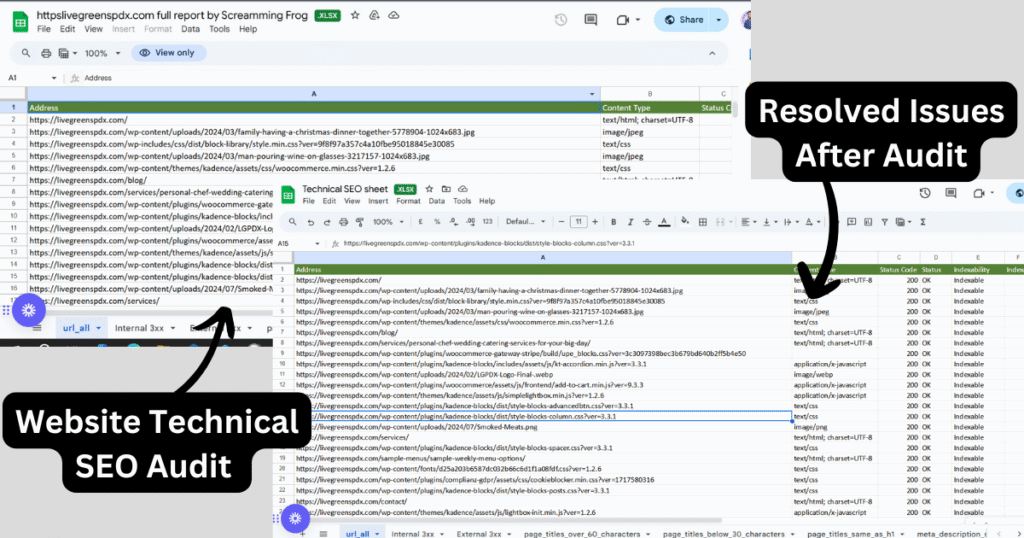Viewport: 1024px width, 538px height.
Task: Select the livegreenspdx.com/contact/ cell in Technical SEO sheet
Action: [543, 501]
